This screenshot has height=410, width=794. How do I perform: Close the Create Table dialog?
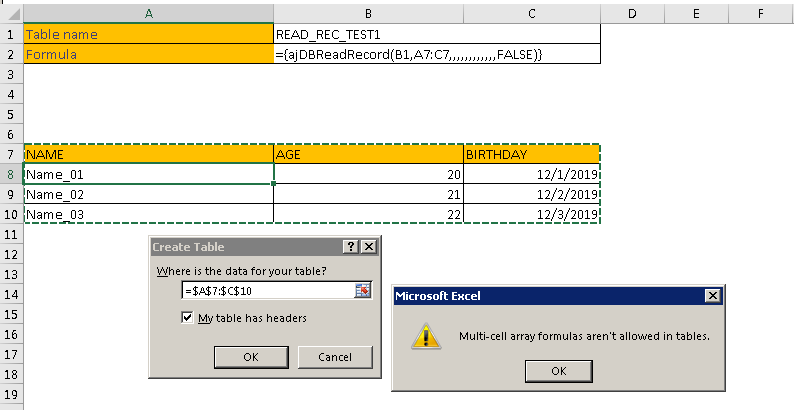(x=369, y=246)
